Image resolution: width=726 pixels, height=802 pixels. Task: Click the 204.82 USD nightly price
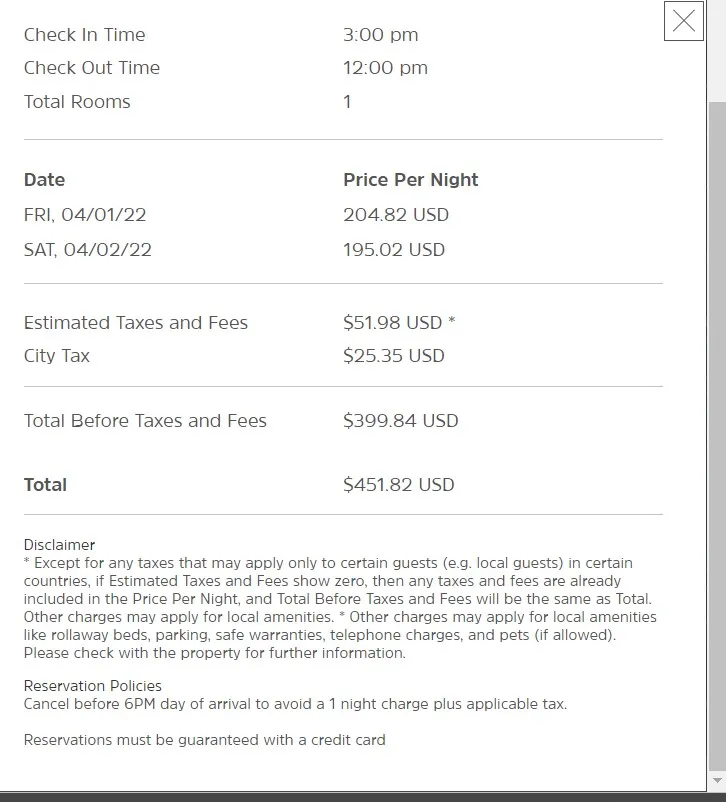pos(396,215)
